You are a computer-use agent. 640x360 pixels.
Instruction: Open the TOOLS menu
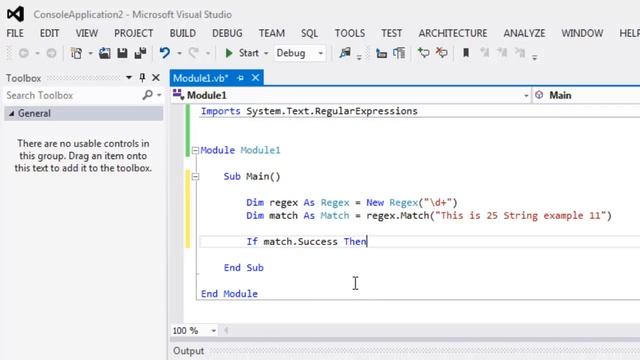(350, 33)
